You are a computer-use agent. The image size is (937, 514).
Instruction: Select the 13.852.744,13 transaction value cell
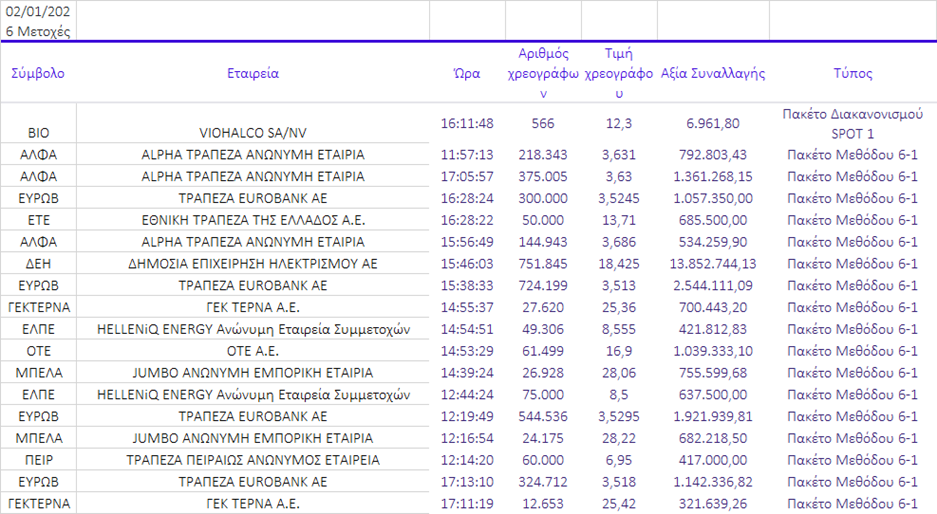click(x=713, y=264)
